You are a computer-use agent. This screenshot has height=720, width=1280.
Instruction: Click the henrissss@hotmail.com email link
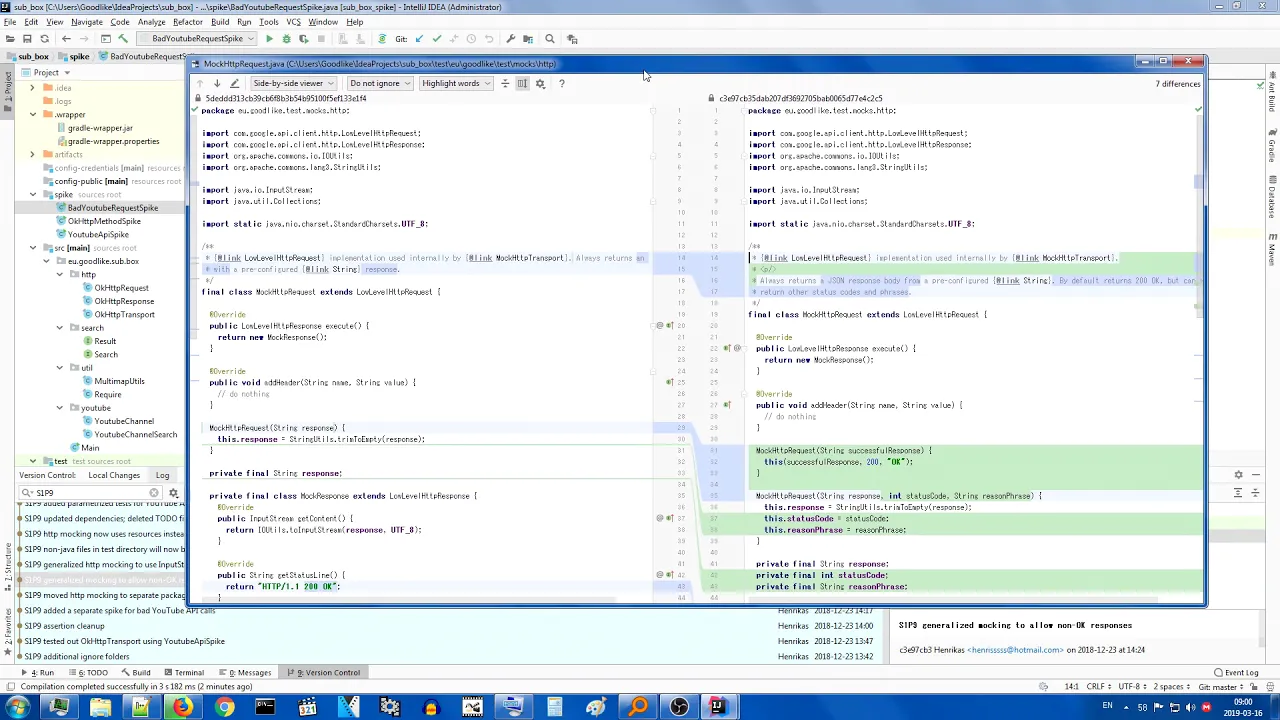click(1015, 650)
